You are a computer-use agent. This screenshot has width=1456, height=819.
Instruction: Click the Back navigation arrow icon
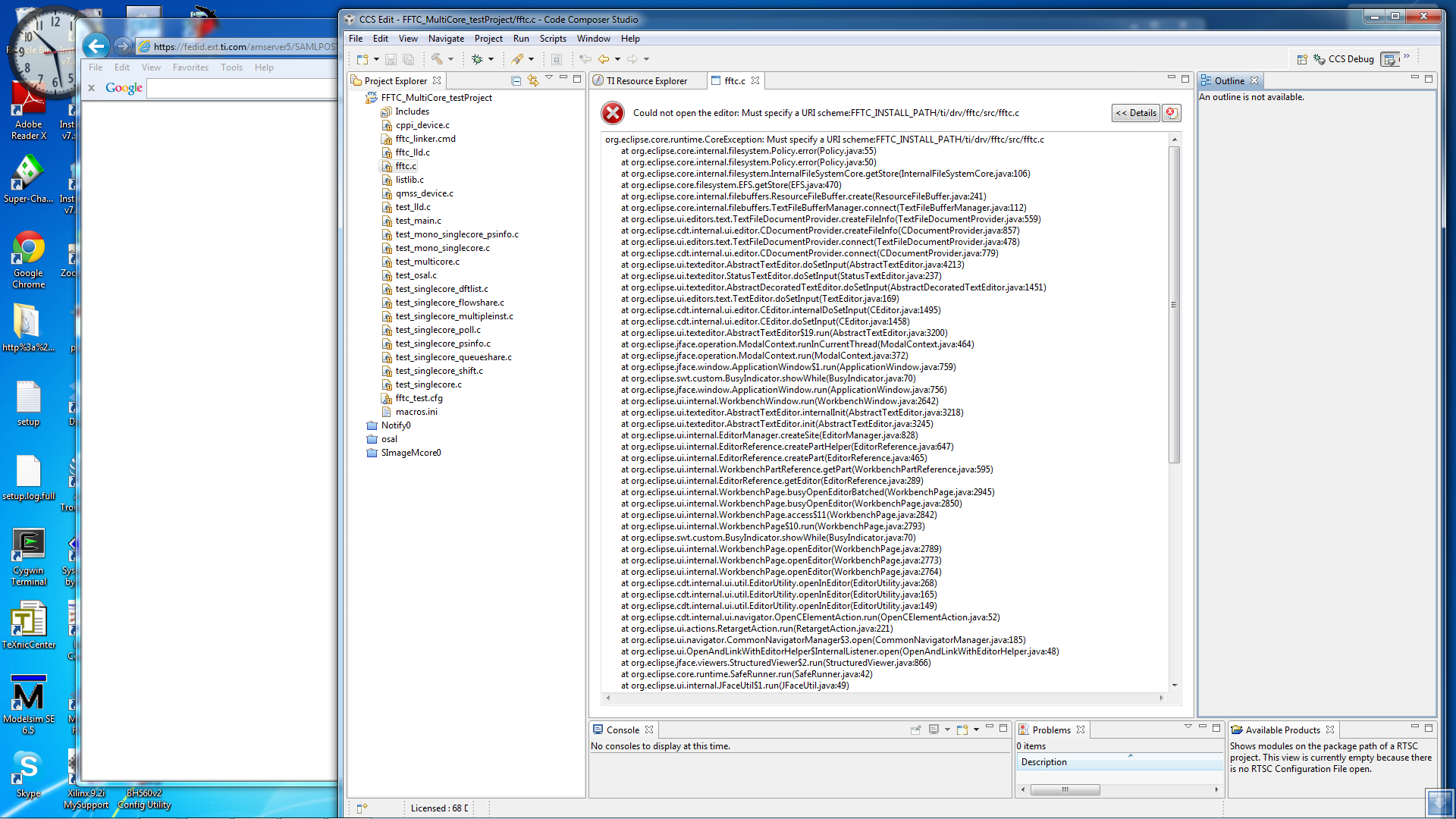(604, 59)
